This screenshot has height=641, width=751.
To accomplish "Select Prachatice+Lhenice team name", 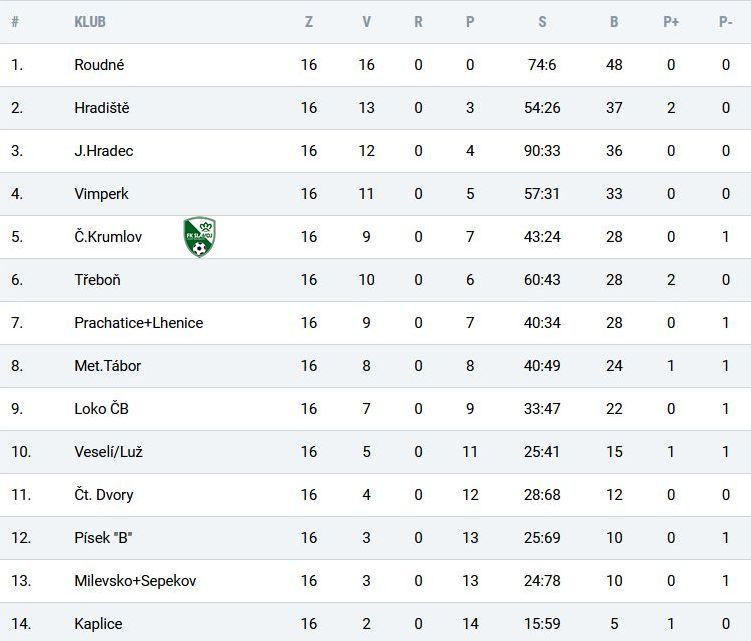I will click(138, 323).
